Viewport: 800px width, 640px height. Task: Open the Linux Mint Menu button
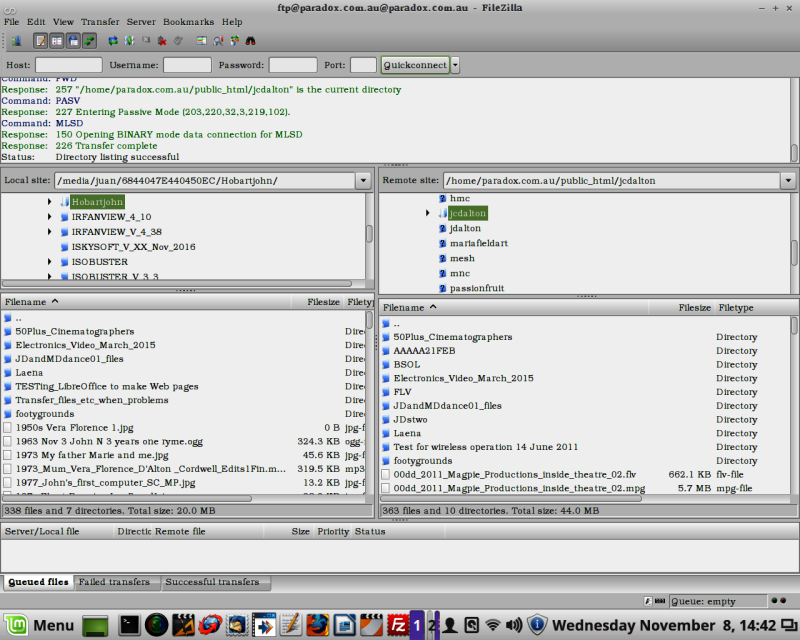39,625
